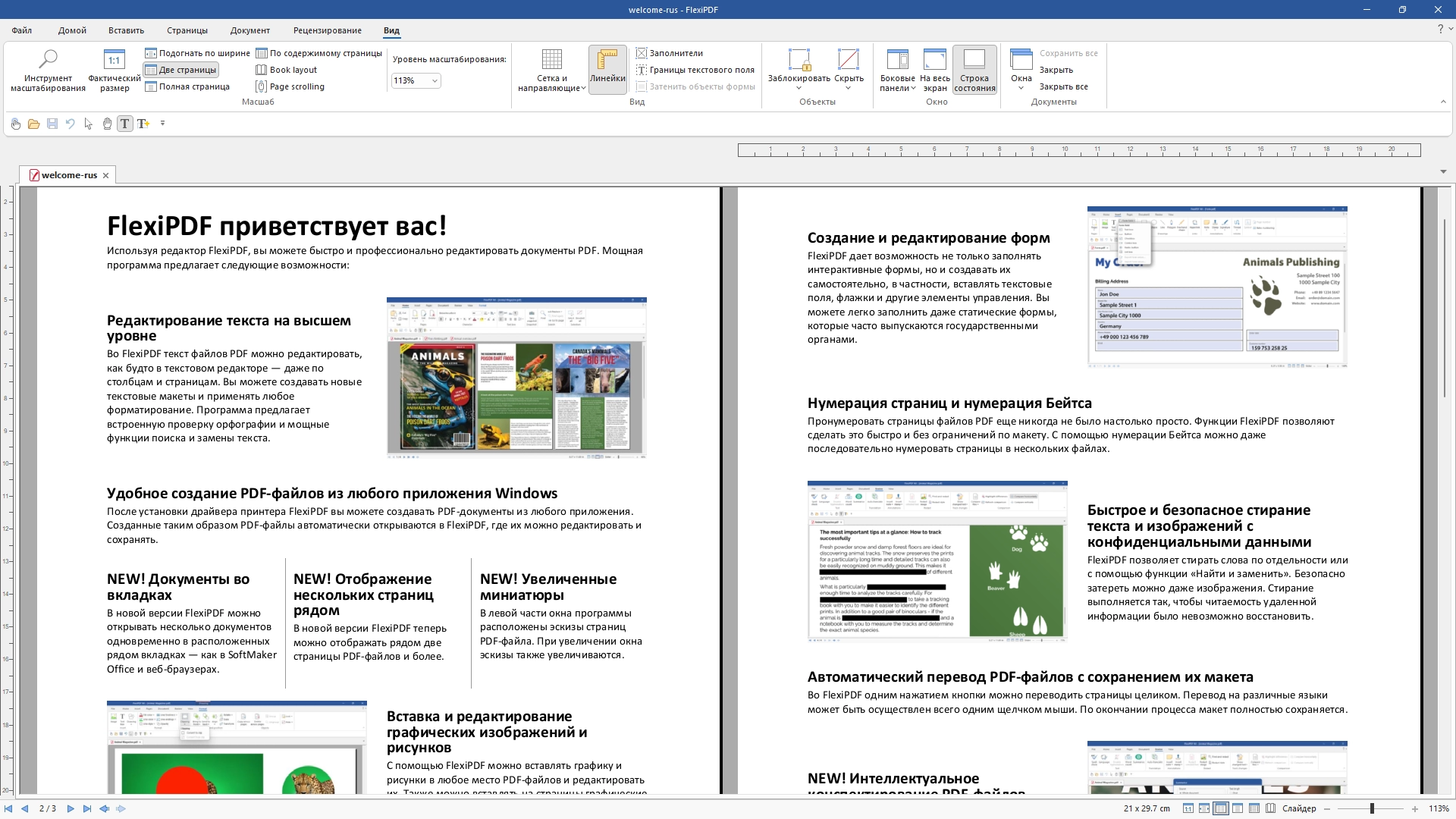
Task: Open the Сетка и направляющие grid button
Action: point(551,59)
